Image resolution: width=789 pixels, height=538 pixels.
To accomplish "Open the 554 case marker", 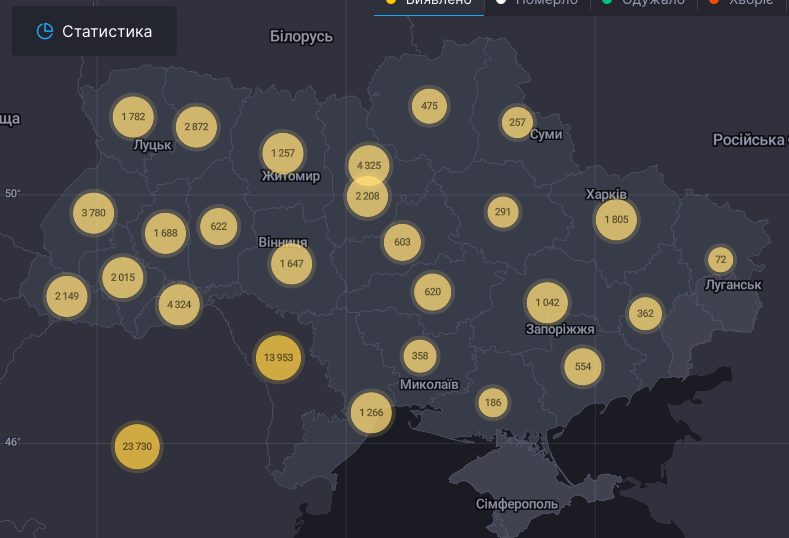I will 583,367.
